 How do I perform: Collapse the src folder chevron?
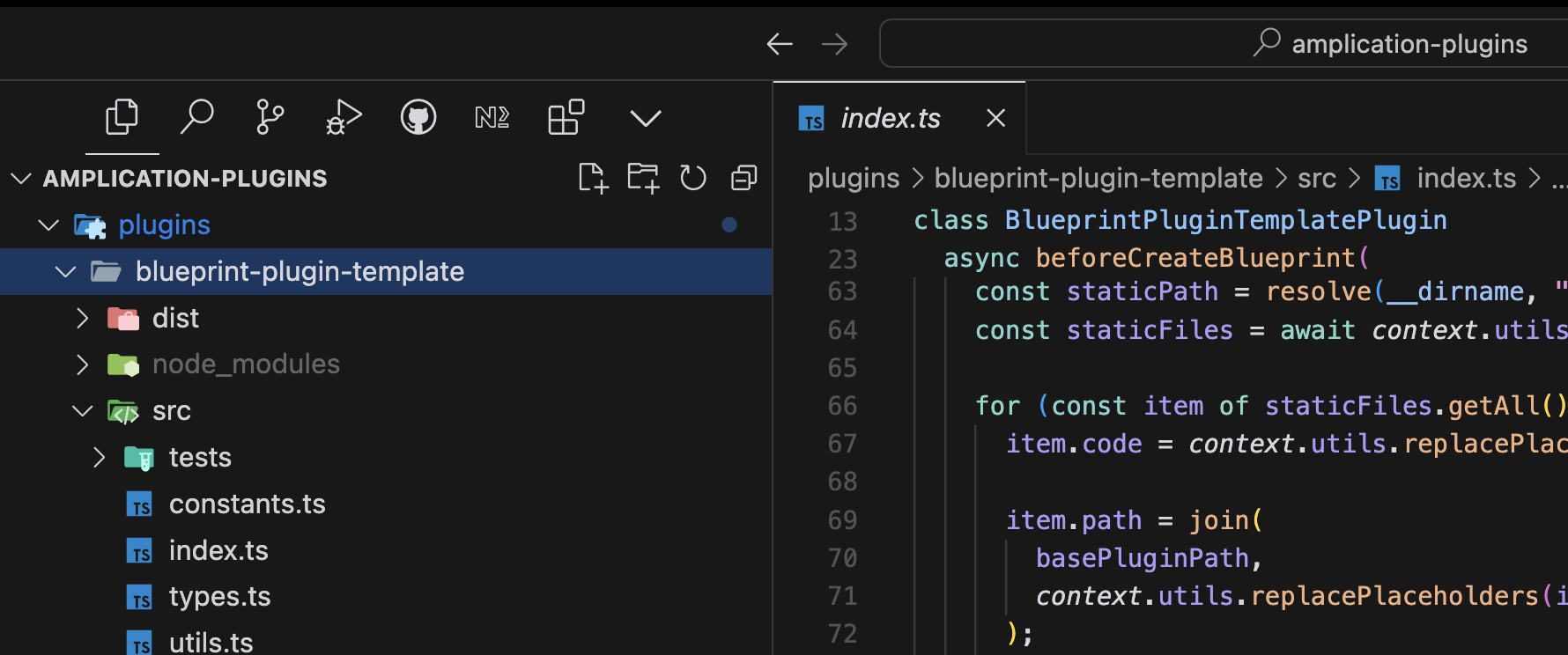tap(83, 411)
